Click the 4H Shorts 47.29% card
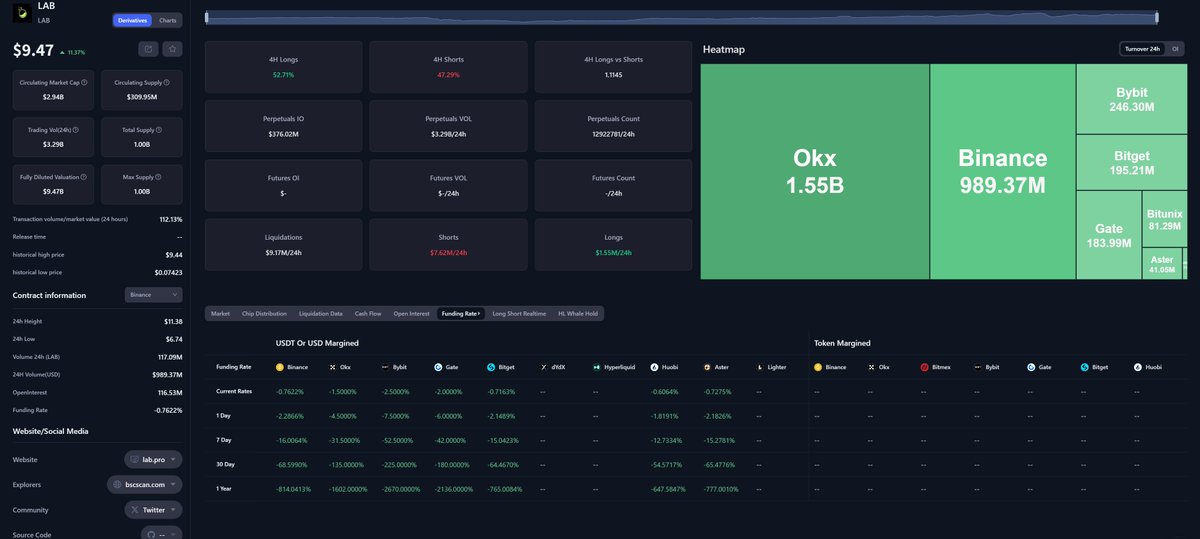This screenshot has width=1200, height=539. point(448,67)
